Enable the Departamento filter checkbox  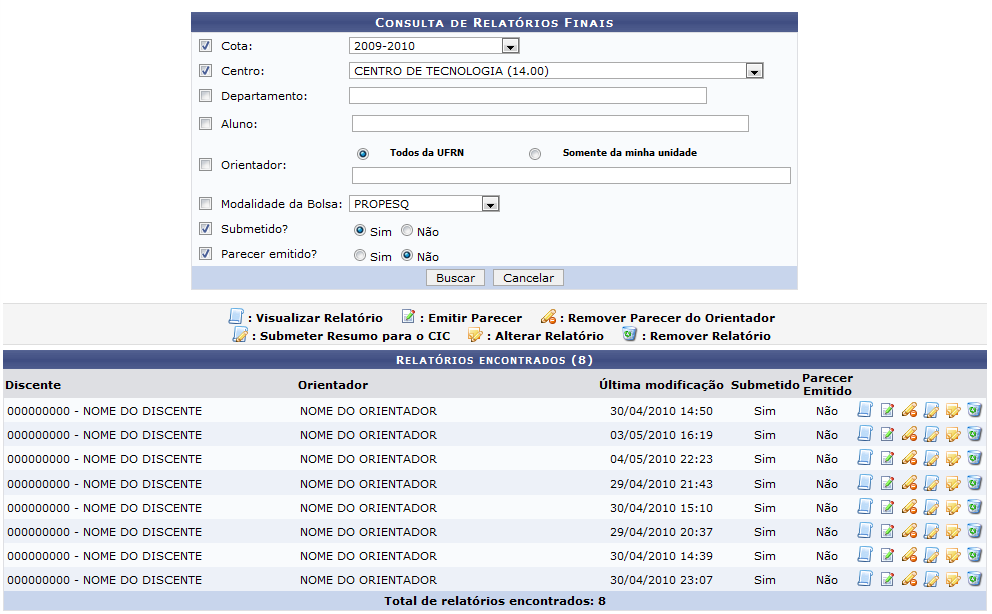pos(205,96)
